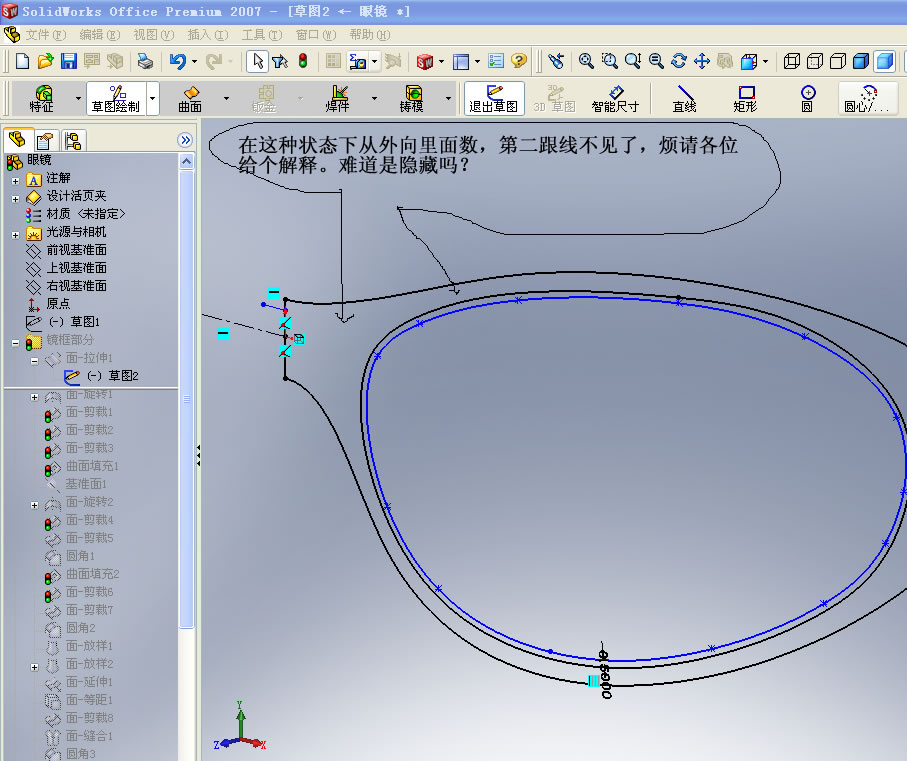Select the Rotate View tool

click(x=679, y=61)
